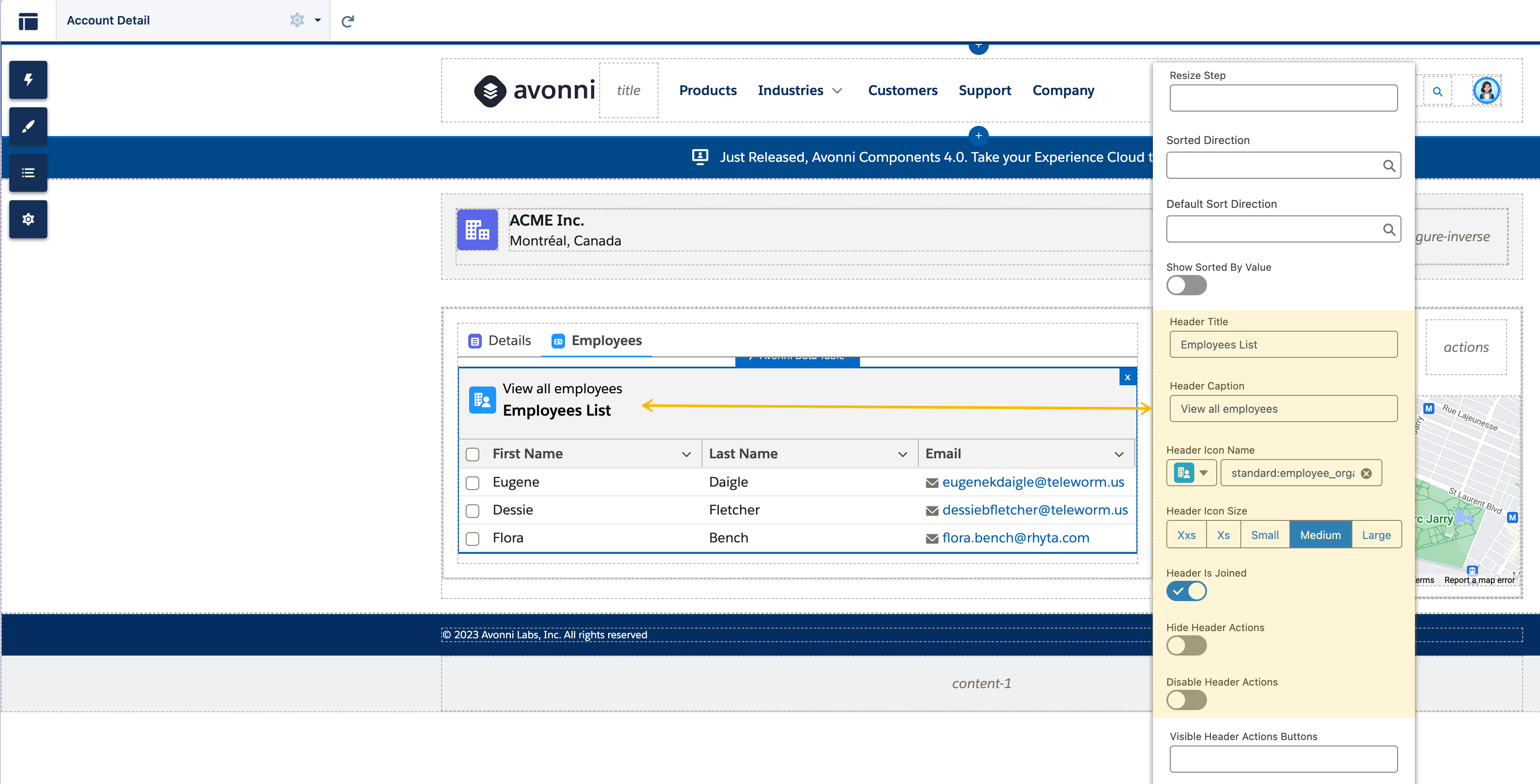Viewport: 1540px width, 784px height.
Task: Click the Header Title input field
Action: tap(1283, 345)
